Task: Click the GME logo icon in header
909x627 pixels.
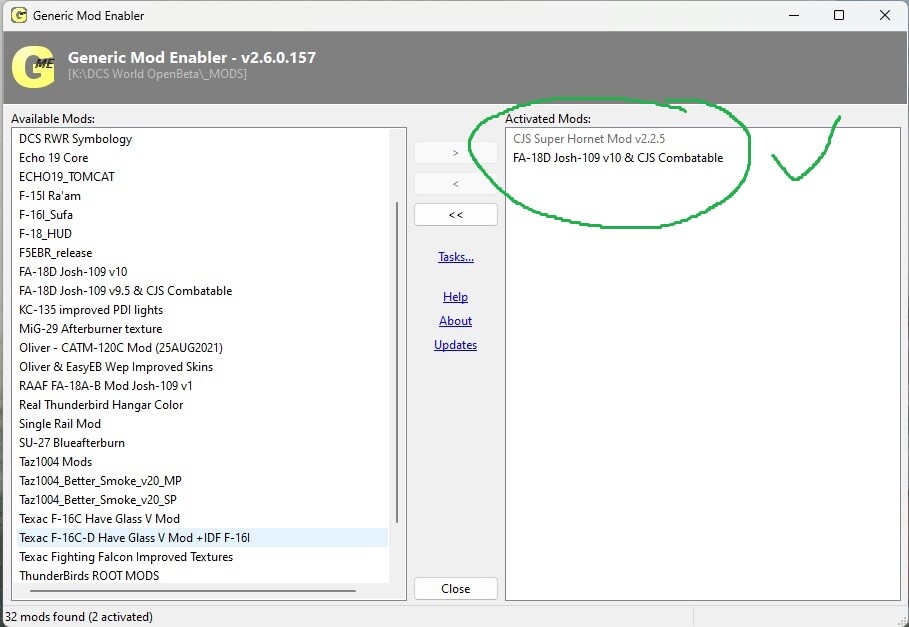Action: 33,67
